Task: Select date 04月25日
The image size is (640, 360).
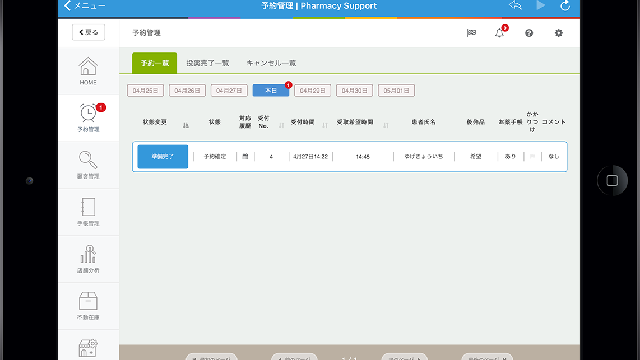Action: click(145, 91)
